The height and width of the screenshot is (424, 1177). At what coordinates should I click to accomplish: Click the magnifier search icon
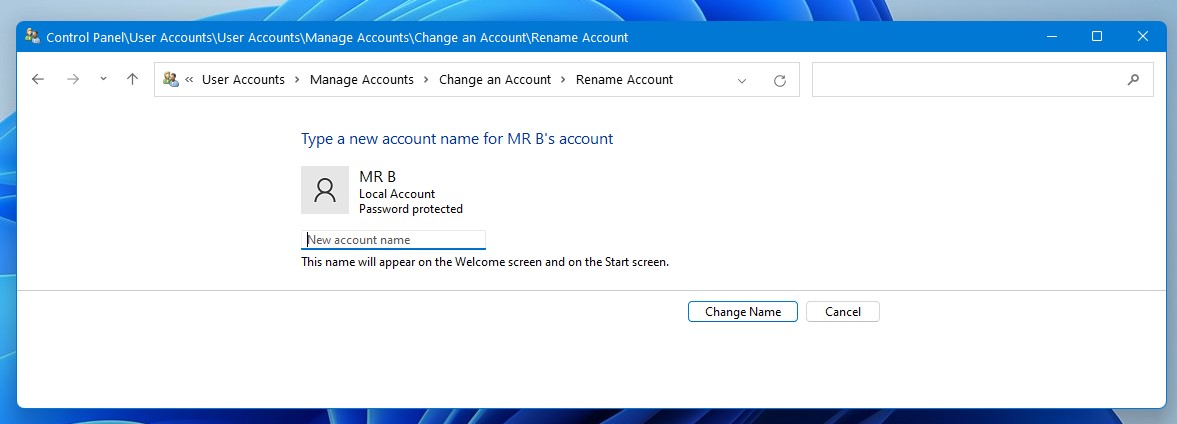tap(1133, 80)
